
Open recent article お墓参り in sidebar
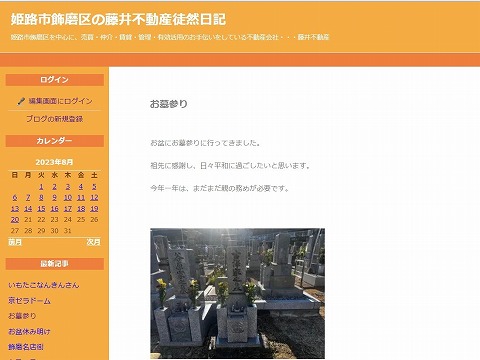coord(22,316)
